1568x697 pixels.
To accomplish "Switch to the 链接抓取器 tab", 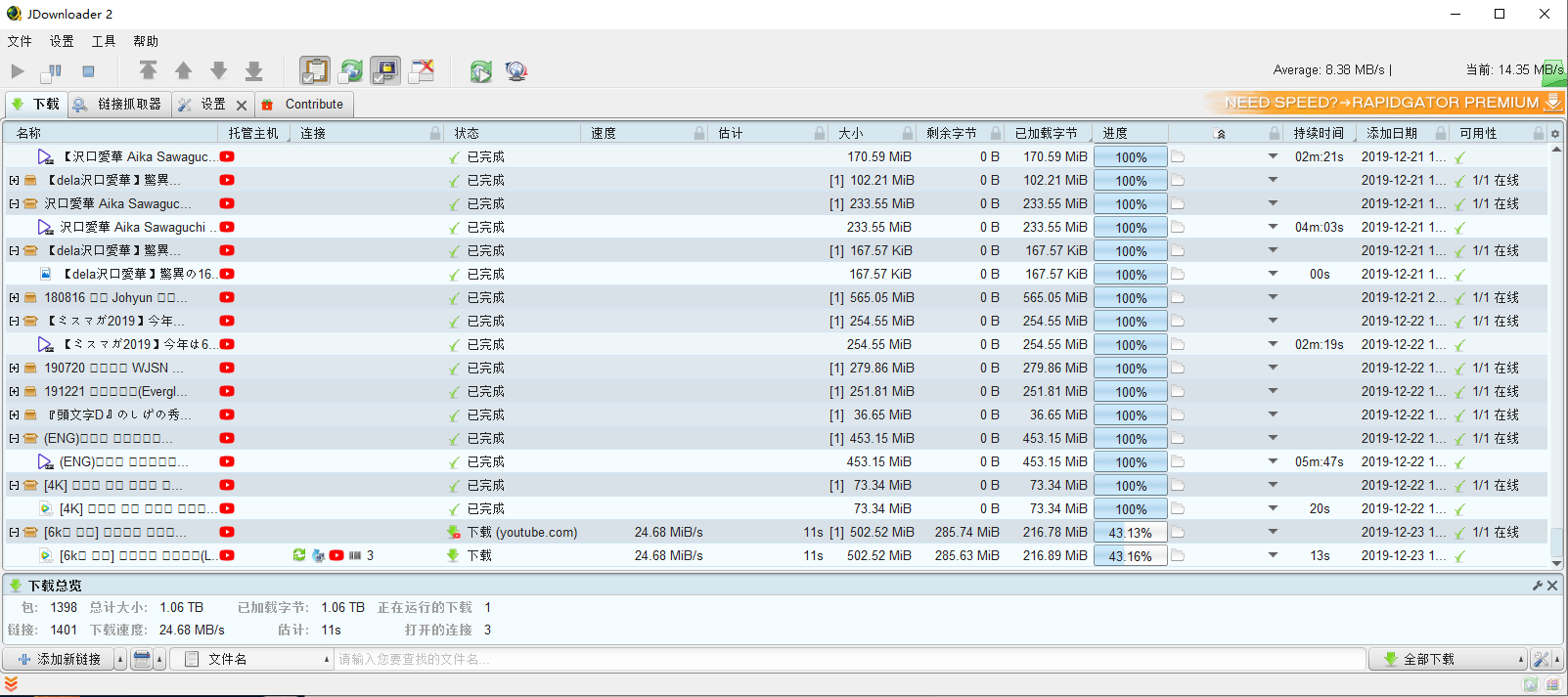I will [x=119, y=104].
